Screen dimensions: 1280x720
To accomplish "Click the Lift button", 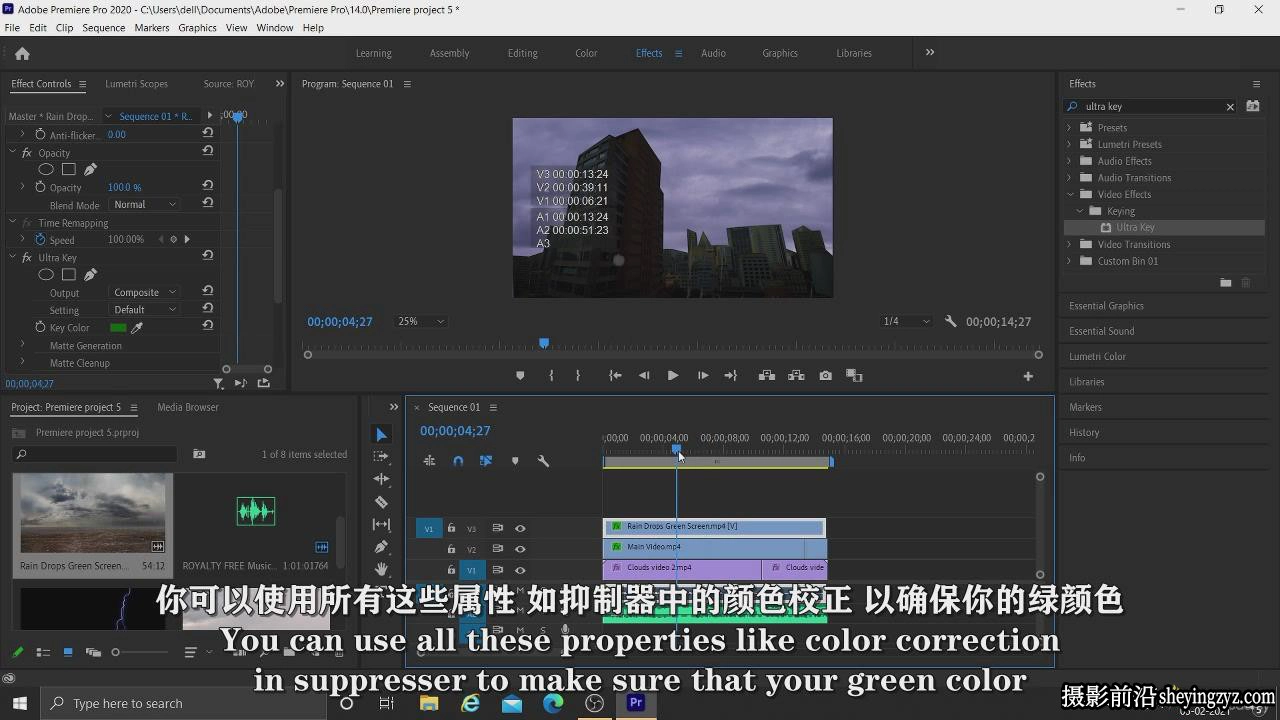I will pos(767,376).
